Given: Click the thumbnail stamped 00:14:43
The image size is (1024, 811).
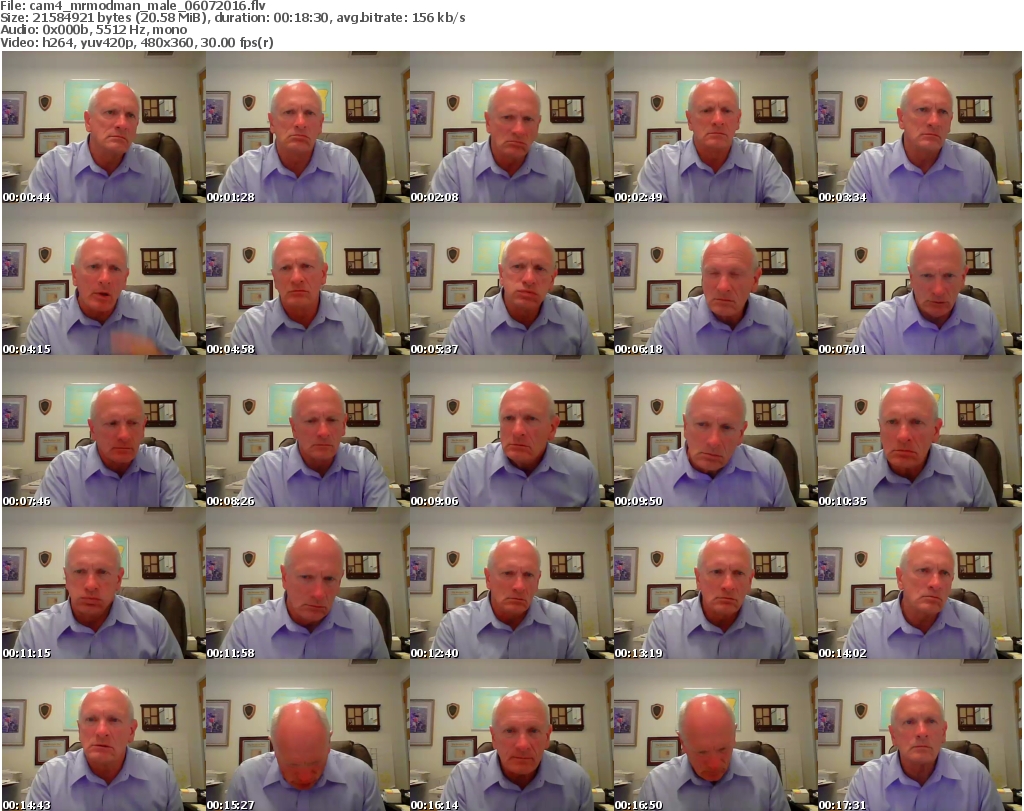Looking at the screenshot, I should coord(104,735).
